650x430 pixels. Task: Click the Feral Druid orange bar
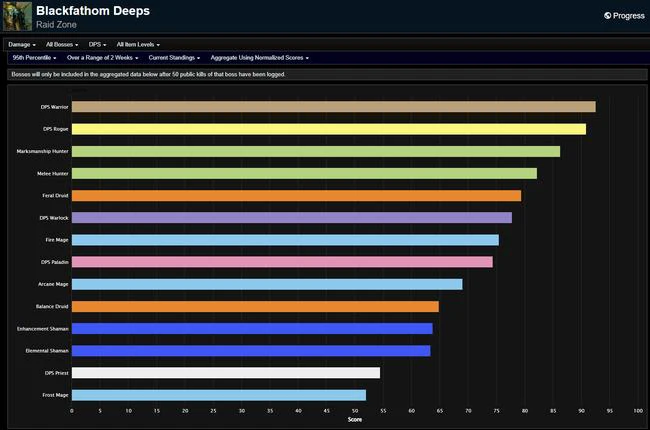pyautogui.click(x=296, y=196)
